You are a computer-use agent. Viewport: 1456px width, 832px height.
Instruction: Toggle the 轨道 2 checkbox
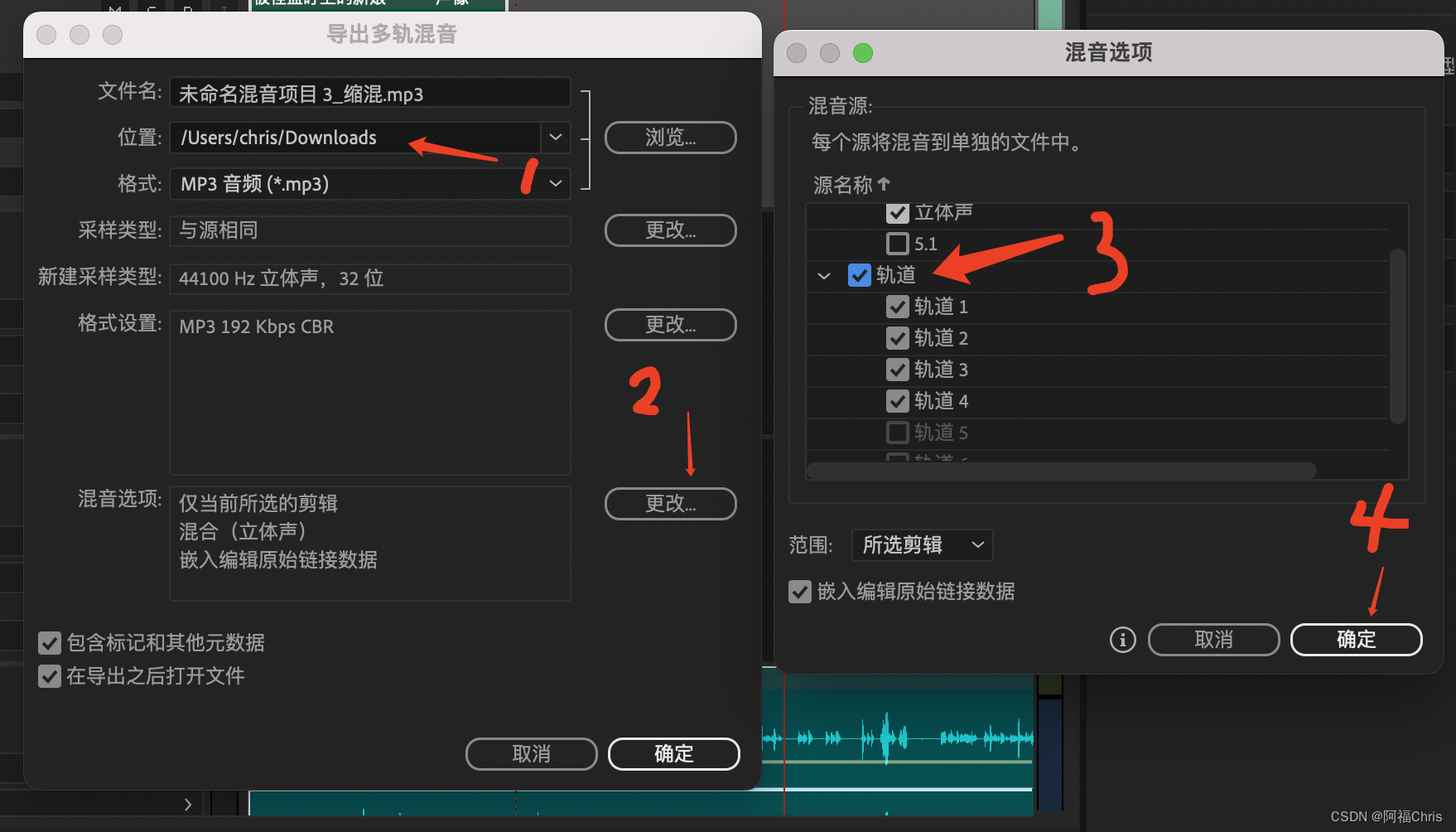click(x=898, y=338)
